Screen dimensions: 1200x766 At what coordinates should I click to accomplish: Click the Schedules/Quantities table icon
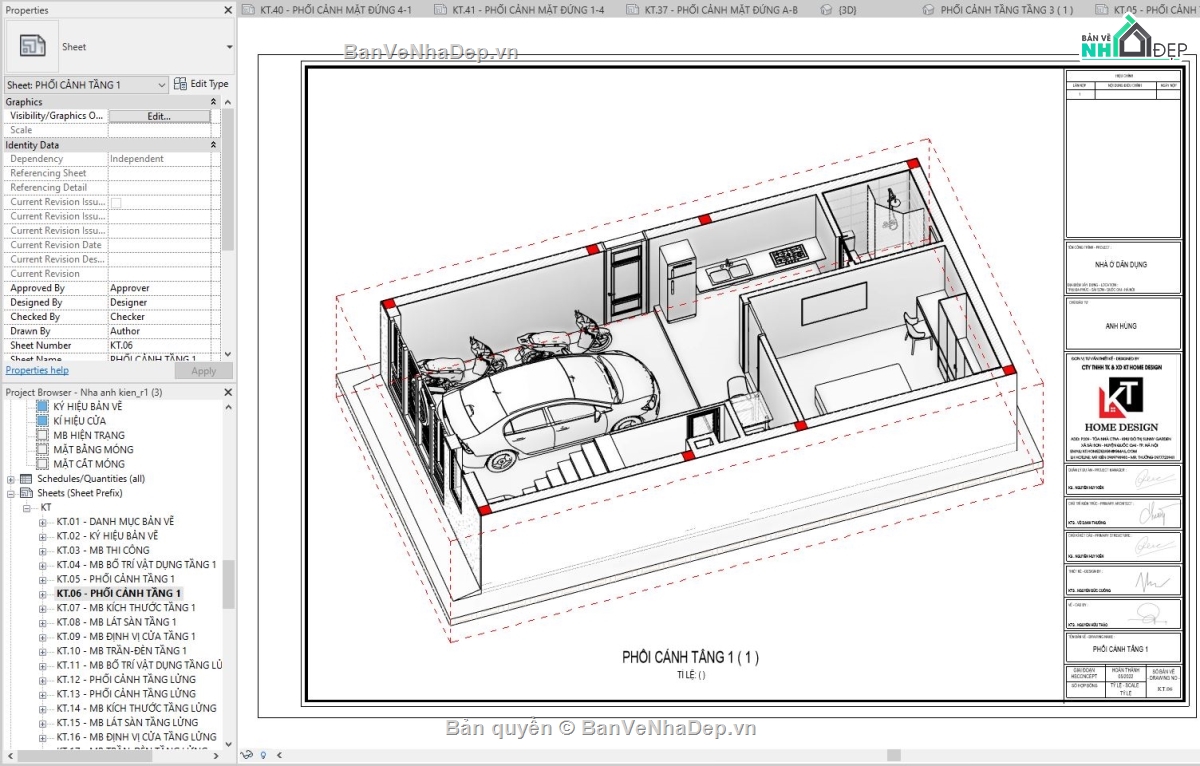coord(27,479)
